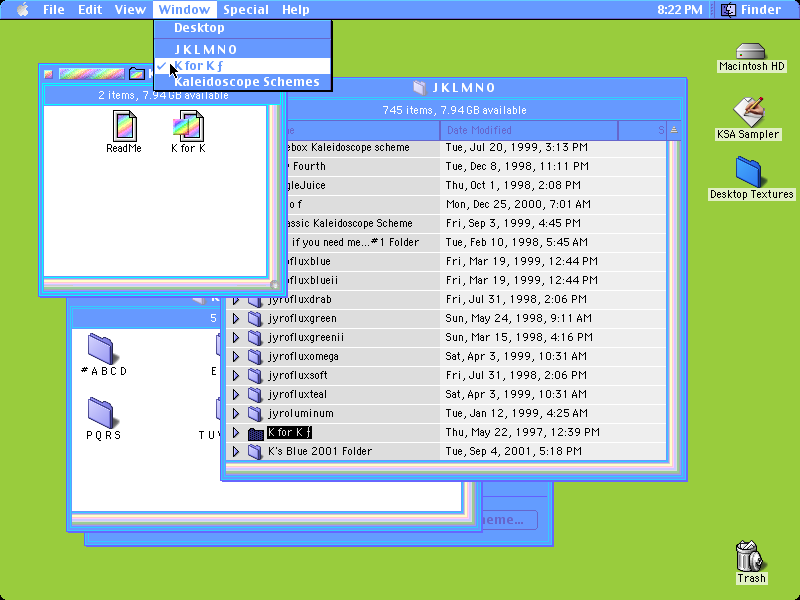
Task: Choose checked K for K ƒ menu item
Action: pyautogui.click(x=243, y=65)
